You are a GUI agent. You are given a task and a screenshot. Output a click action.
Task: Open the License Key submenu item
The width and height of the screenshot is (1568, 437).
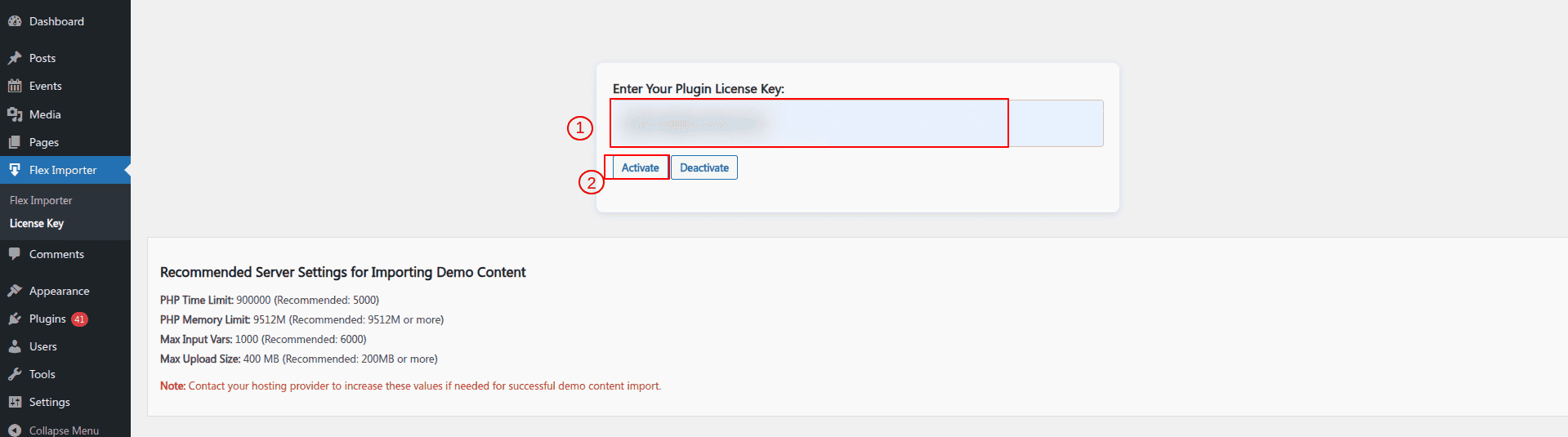[x=37, y=223]
